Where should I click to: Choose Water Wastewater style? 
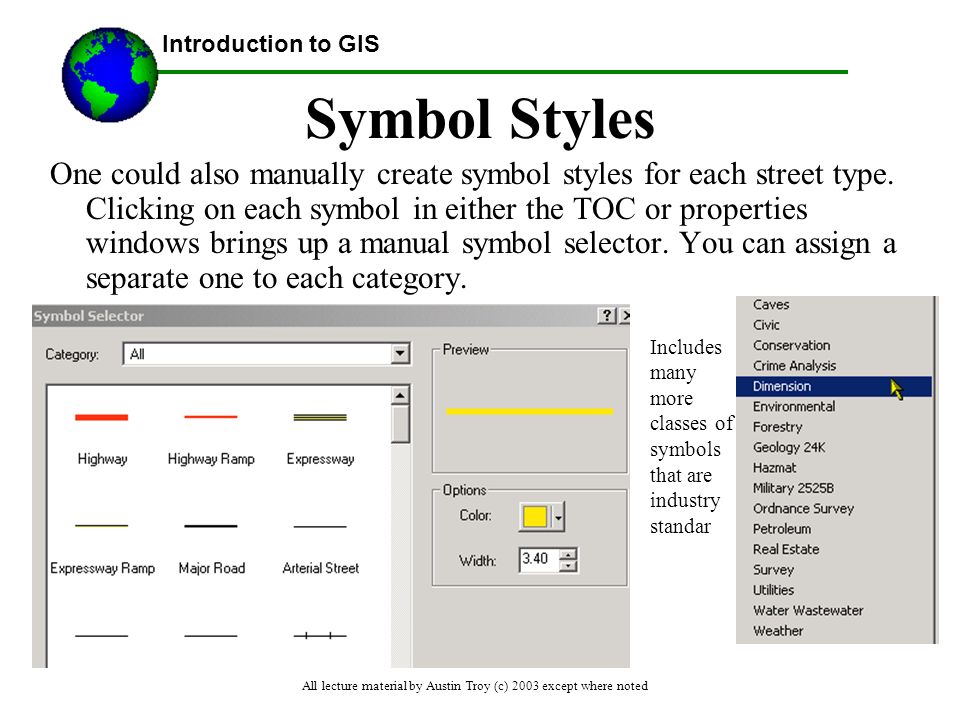[808, 610]
